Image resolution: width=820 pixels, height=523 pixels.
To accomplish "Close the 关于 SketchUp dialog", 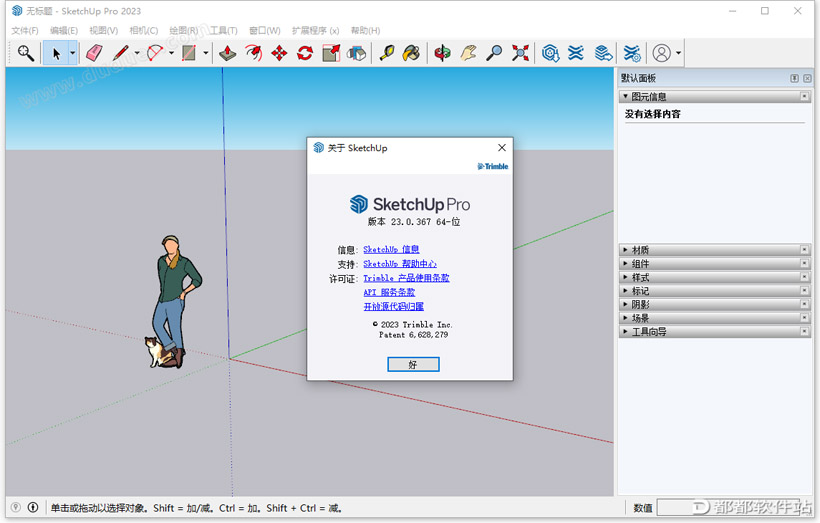I will pyautogui.click(x=502, y=148).
